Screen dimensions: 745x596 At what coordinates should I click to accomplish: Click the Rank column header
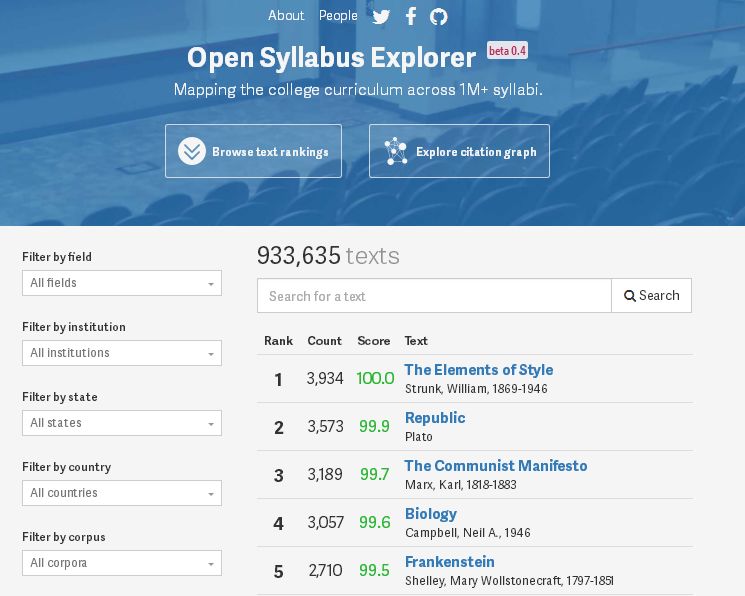pyautogui.click(x=278, y=341)
